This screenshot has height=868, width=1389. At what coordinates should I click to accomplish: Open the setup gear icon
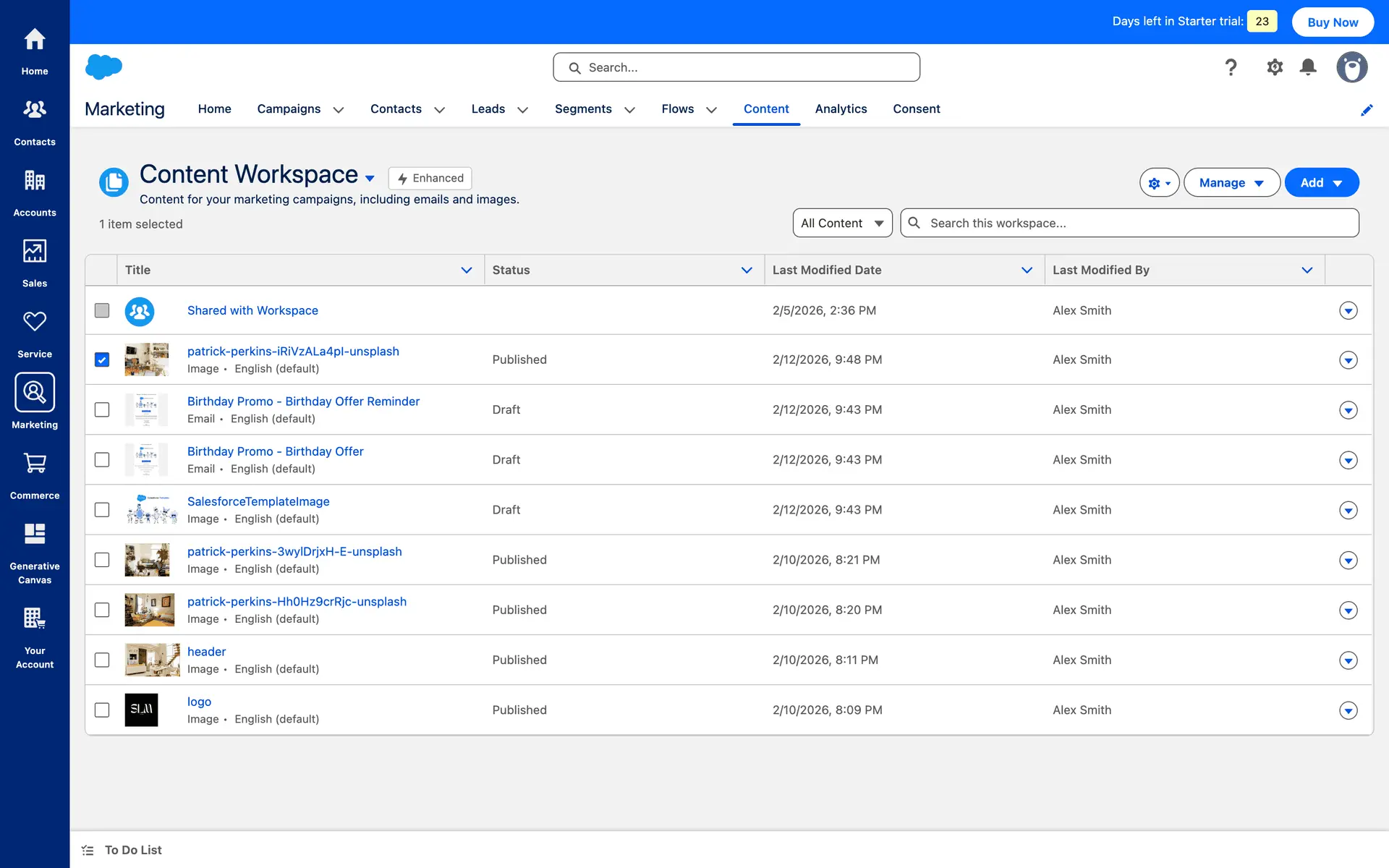pos(1275,67)
